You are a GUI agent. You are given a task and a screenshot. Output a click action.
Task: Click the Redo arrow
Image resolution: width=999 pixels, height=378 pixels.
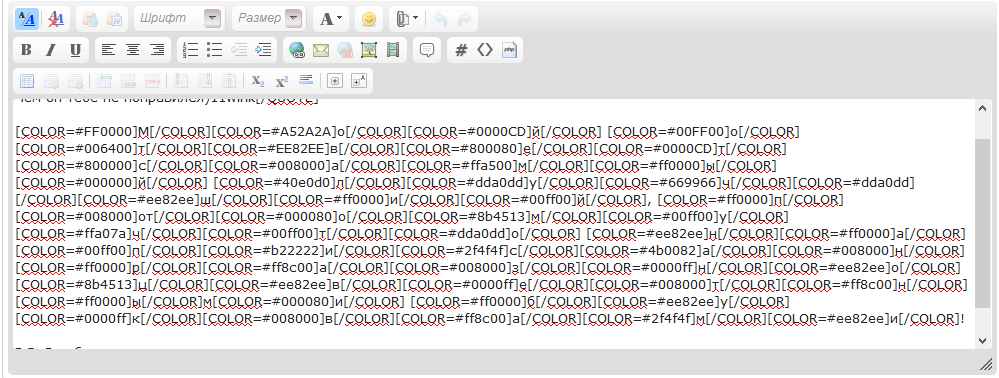[x=464, y=19]
